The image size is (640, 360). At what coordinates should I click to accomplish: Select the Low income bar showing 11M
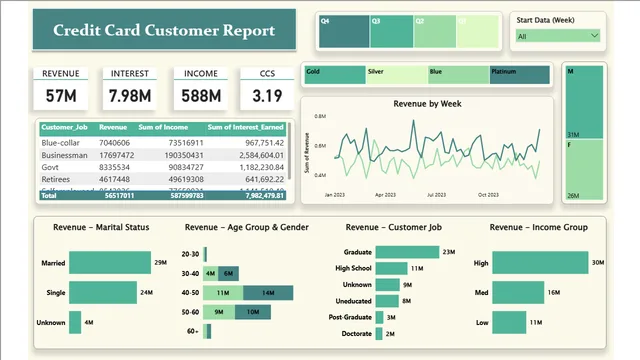[509, 322]
